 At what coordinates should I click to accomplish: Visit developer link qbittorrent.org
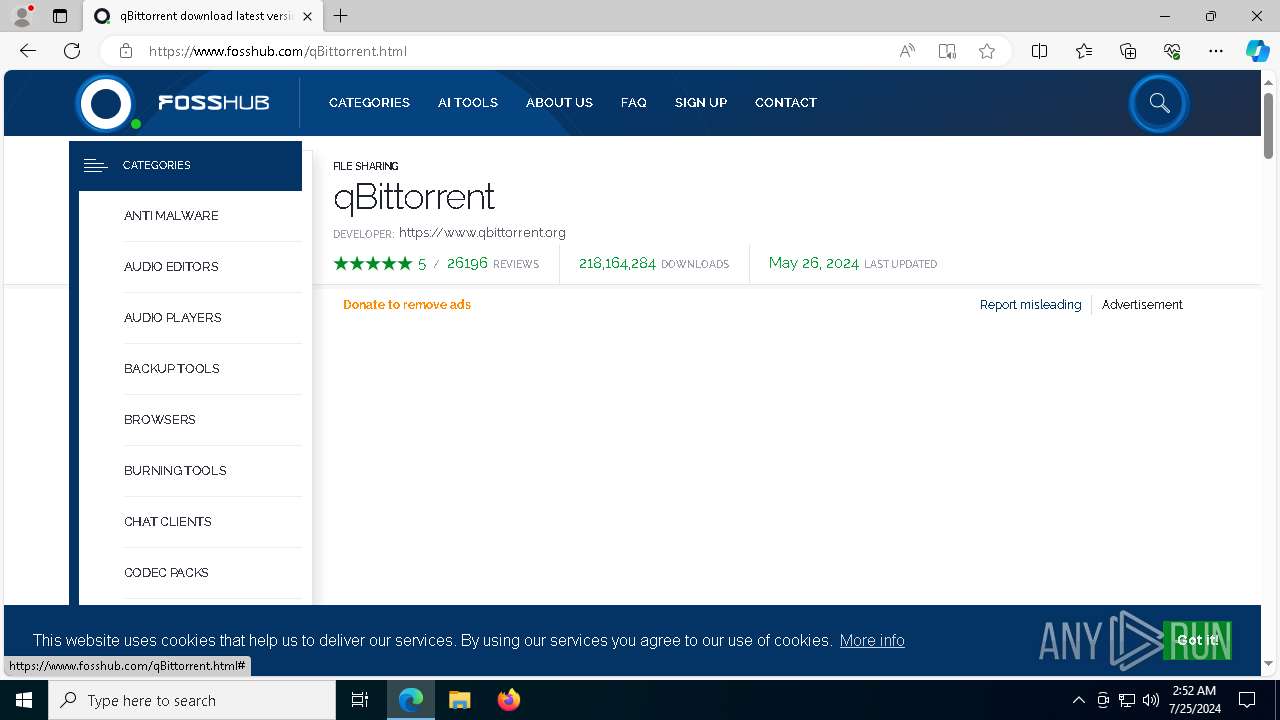[x=482, y=233]
